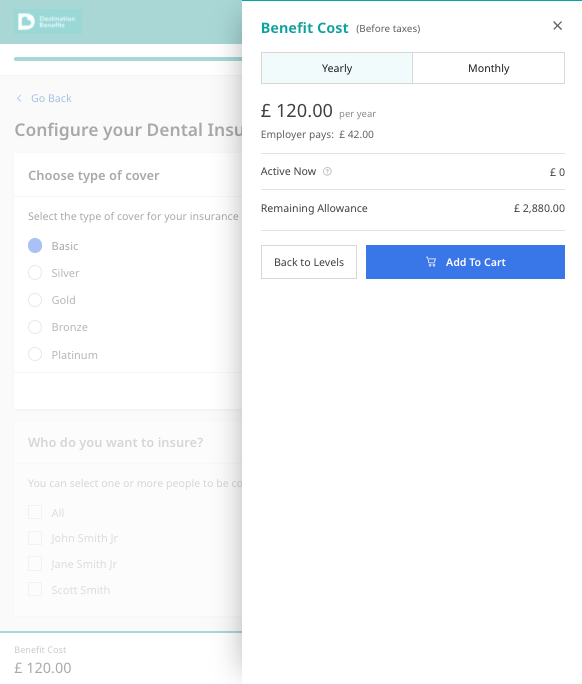Choose the Gold cover radio button
The image size is (582, 684).
coord(35,300)
